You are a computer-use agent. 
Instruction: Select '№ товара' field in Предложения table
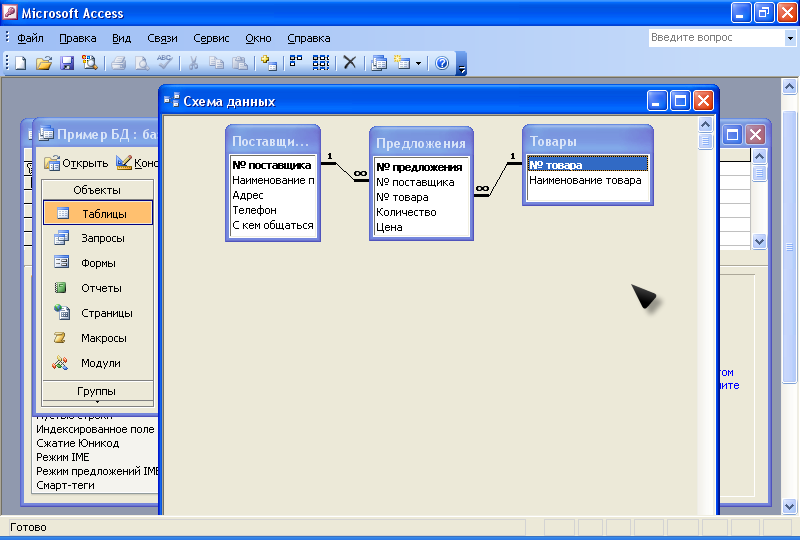(x=421, y=197)
